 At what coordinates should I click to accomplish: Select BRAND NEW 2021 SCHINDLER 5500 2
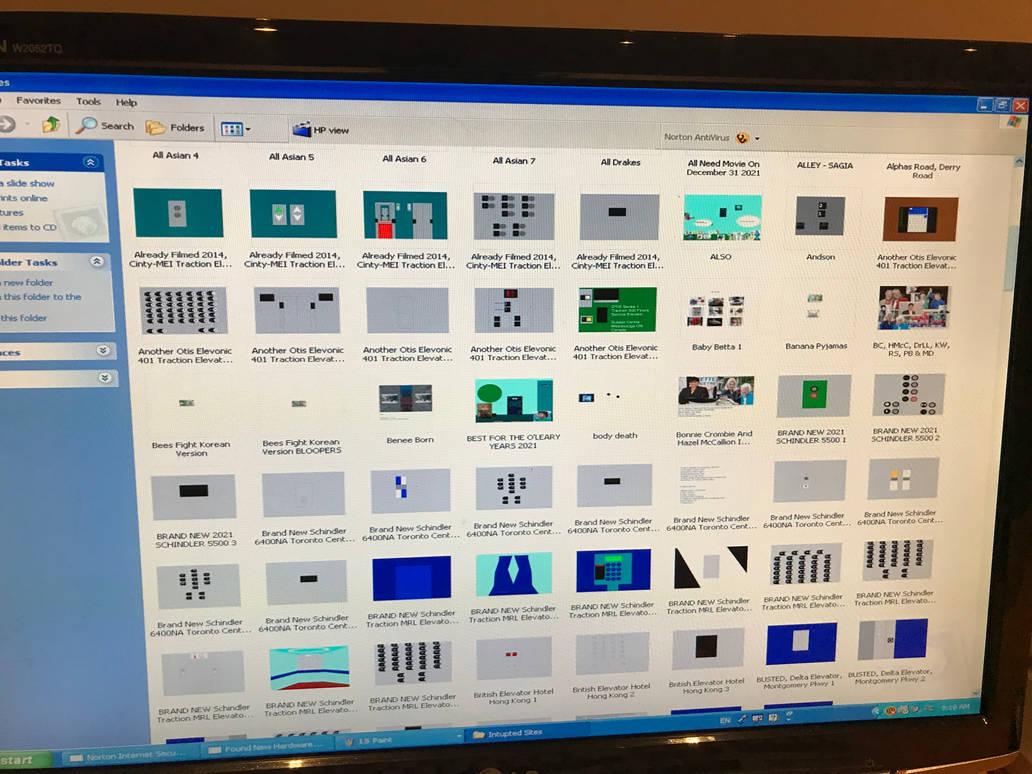point(909,395)
